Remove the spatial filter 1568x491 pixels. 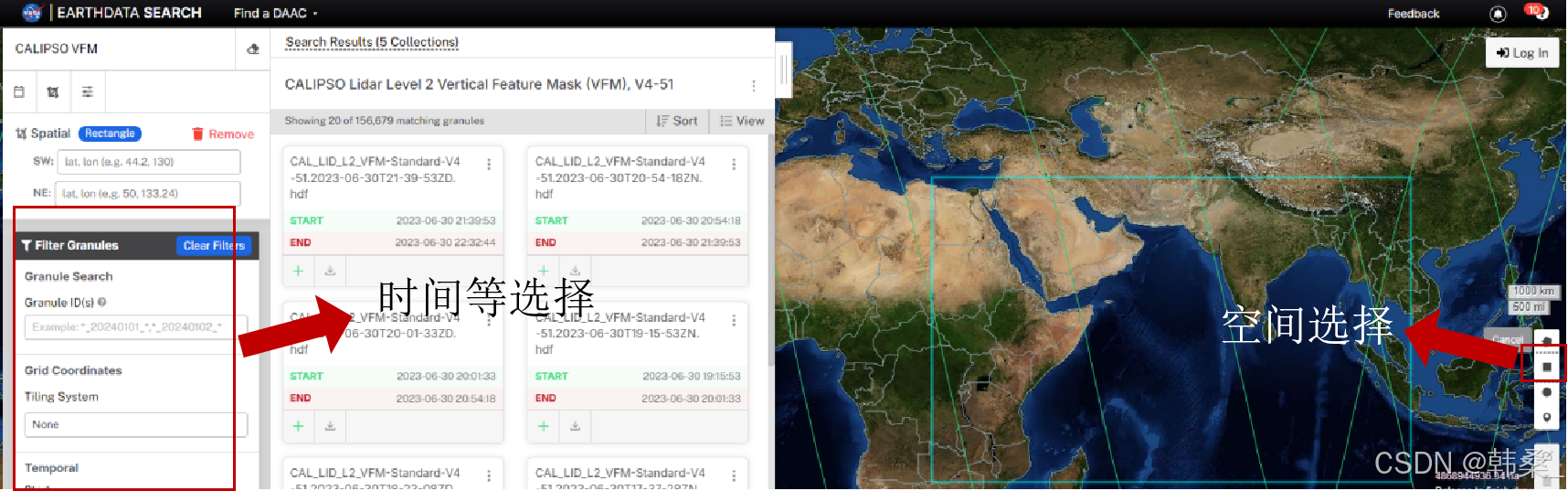(x=223, y=134)
